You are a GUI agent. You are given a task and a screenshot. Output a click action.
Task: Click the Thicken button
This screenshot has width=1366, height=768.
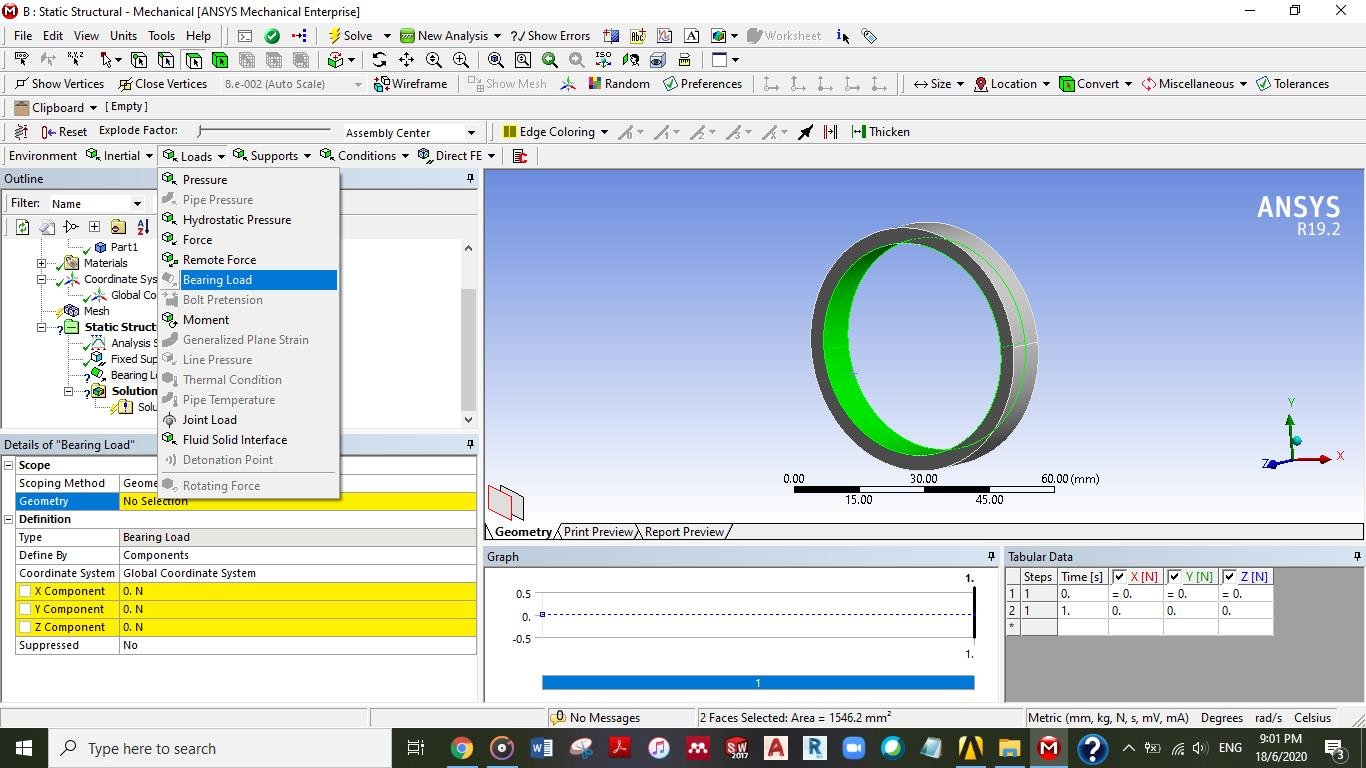coord(880,132)
